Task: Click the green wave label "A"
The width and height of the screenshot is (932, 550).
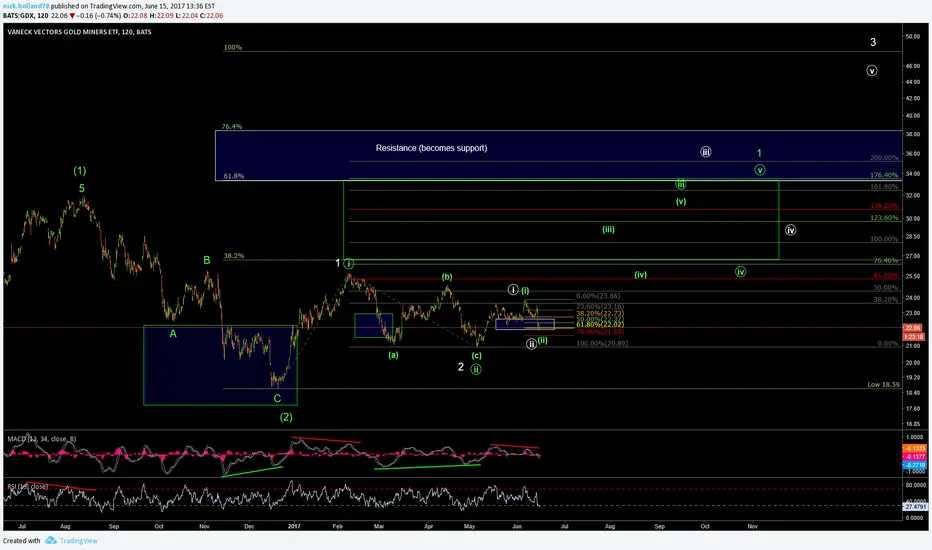Action: pos(173,334)
